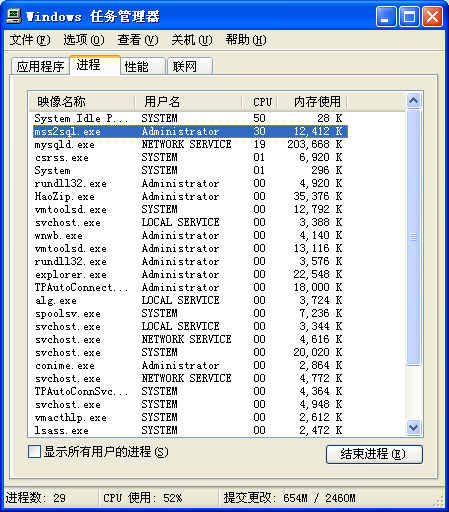This screenshot has height=512, width=449.
Task: Click the Task Manager title bar icon
Action: pos(14,16)
